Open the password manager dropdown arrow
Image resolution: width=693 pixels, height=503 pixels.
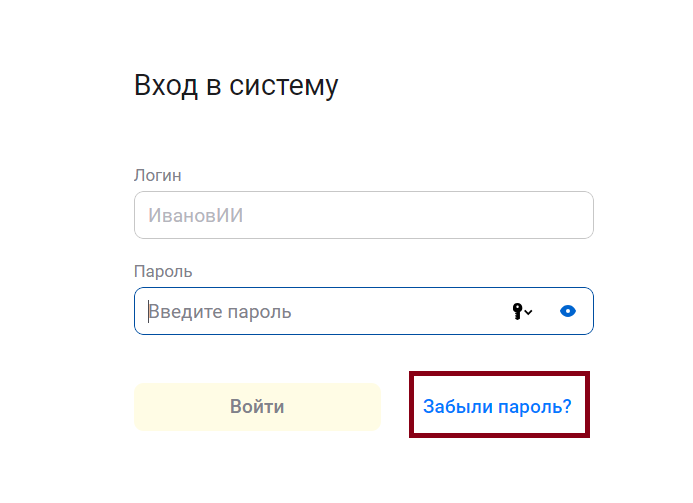(x=529, y=312)
